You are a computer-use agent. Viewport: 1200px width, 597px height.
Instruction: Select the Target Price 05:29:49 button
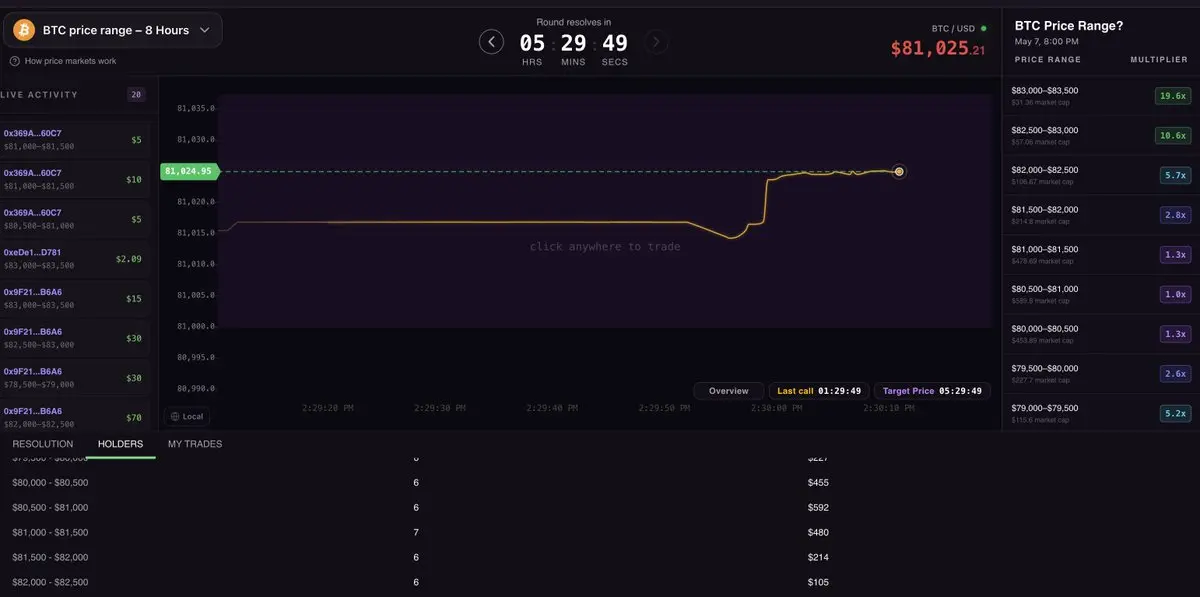[932, 391]
